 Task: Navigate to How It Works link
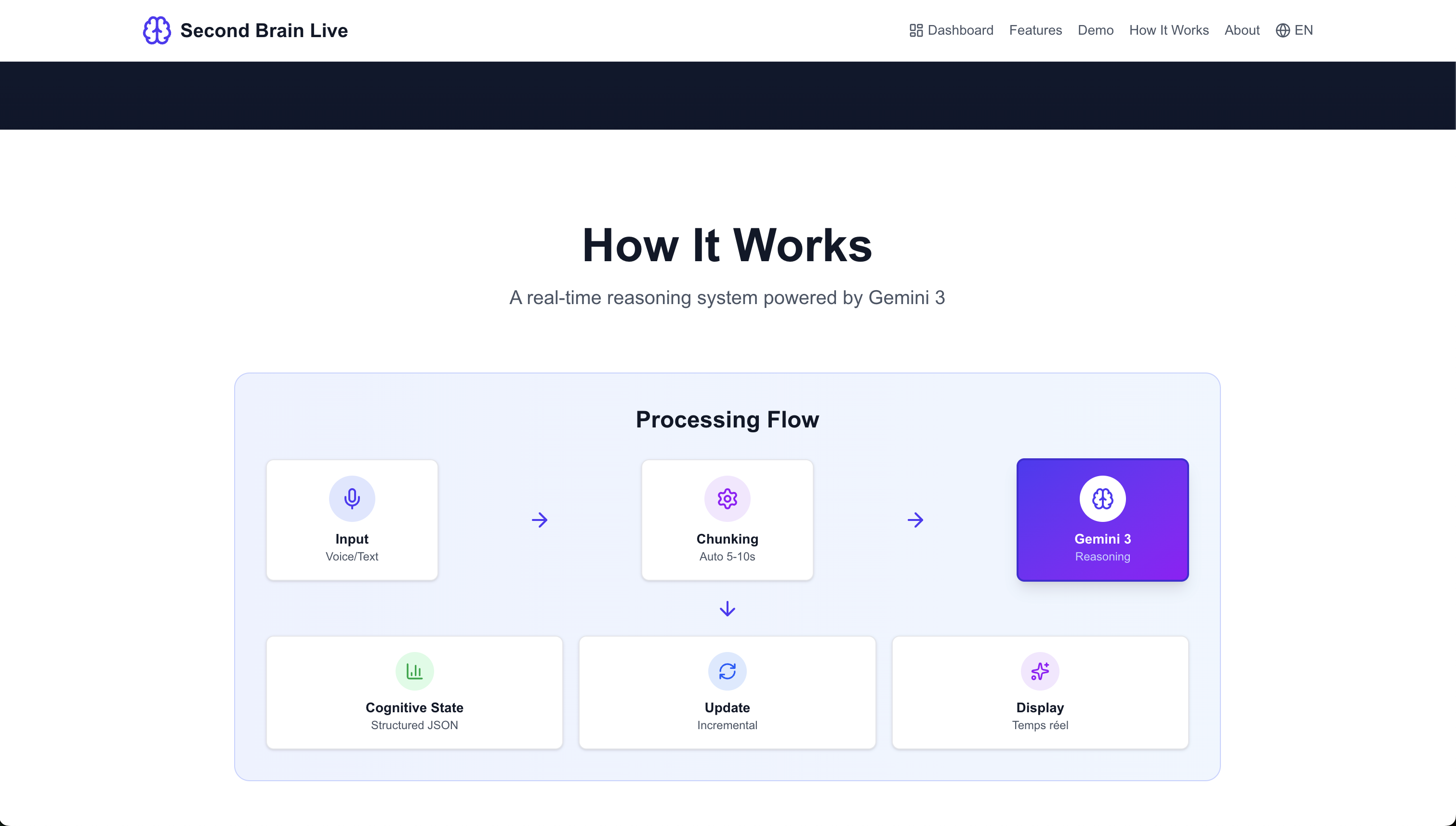(1168, 30)
